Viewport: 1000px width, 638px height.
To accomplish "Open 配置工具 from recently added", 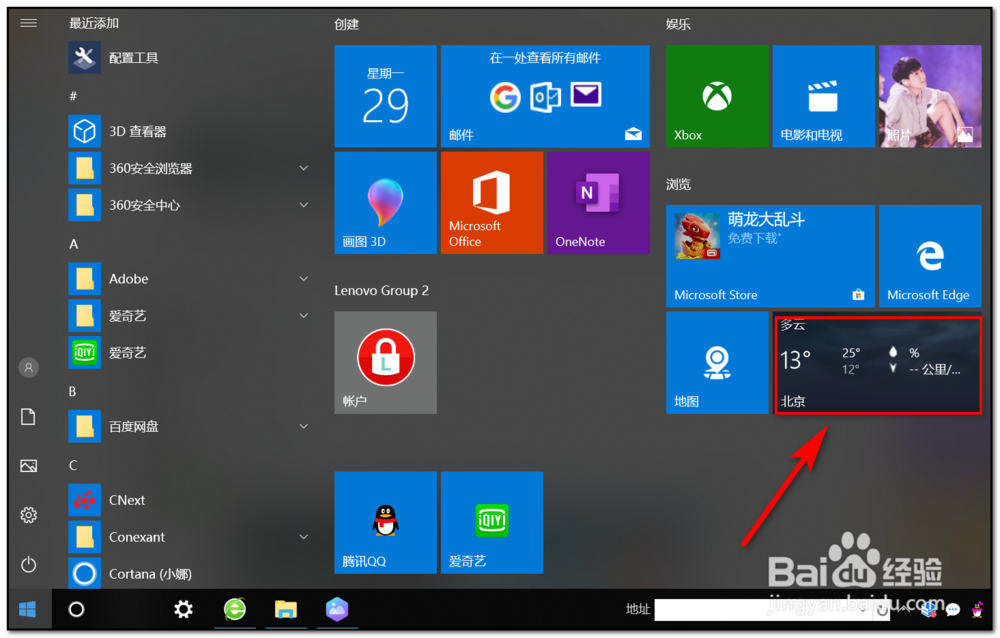I will coord(189,57).
